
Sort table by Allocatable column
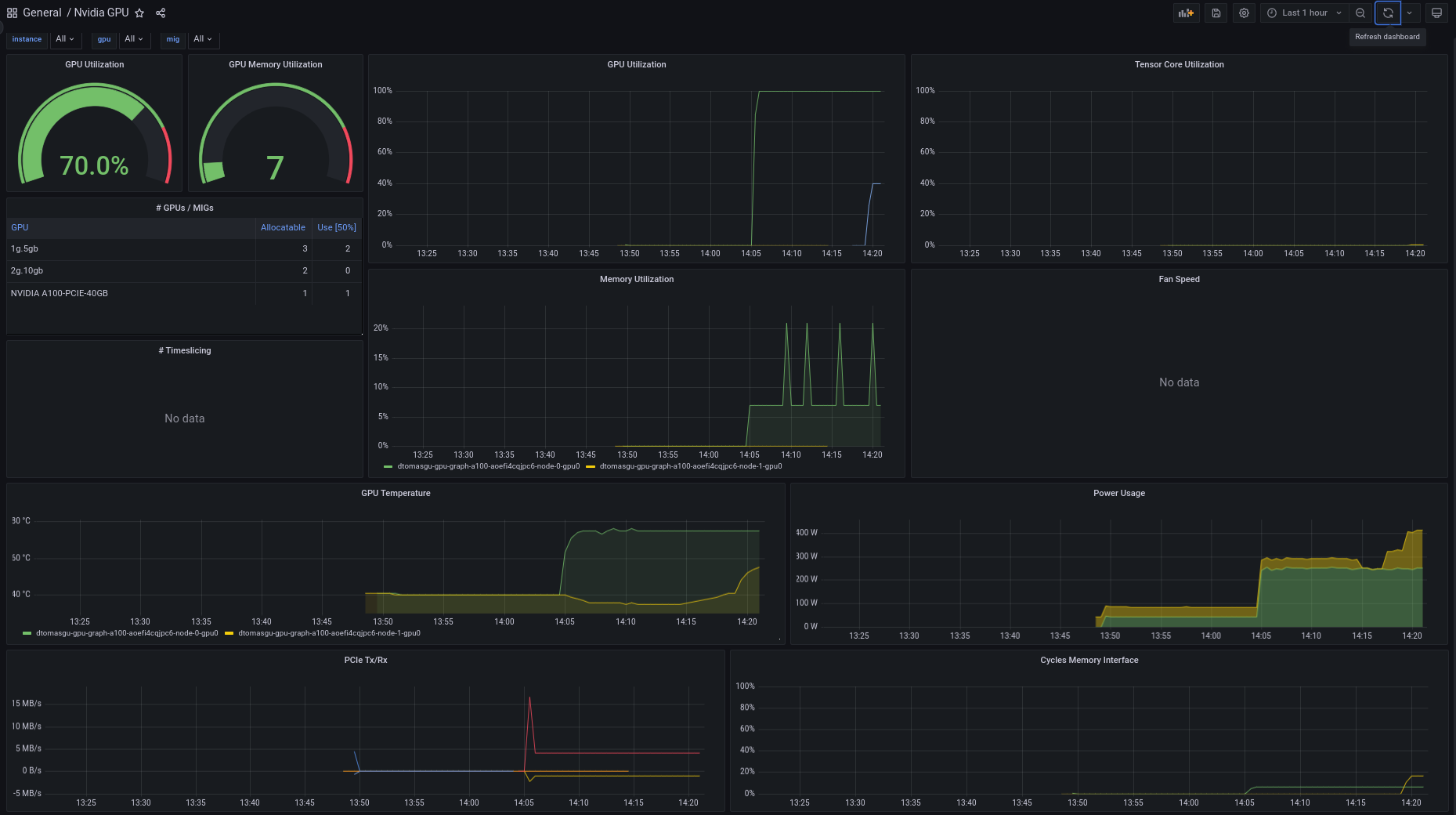pos(283,227)
